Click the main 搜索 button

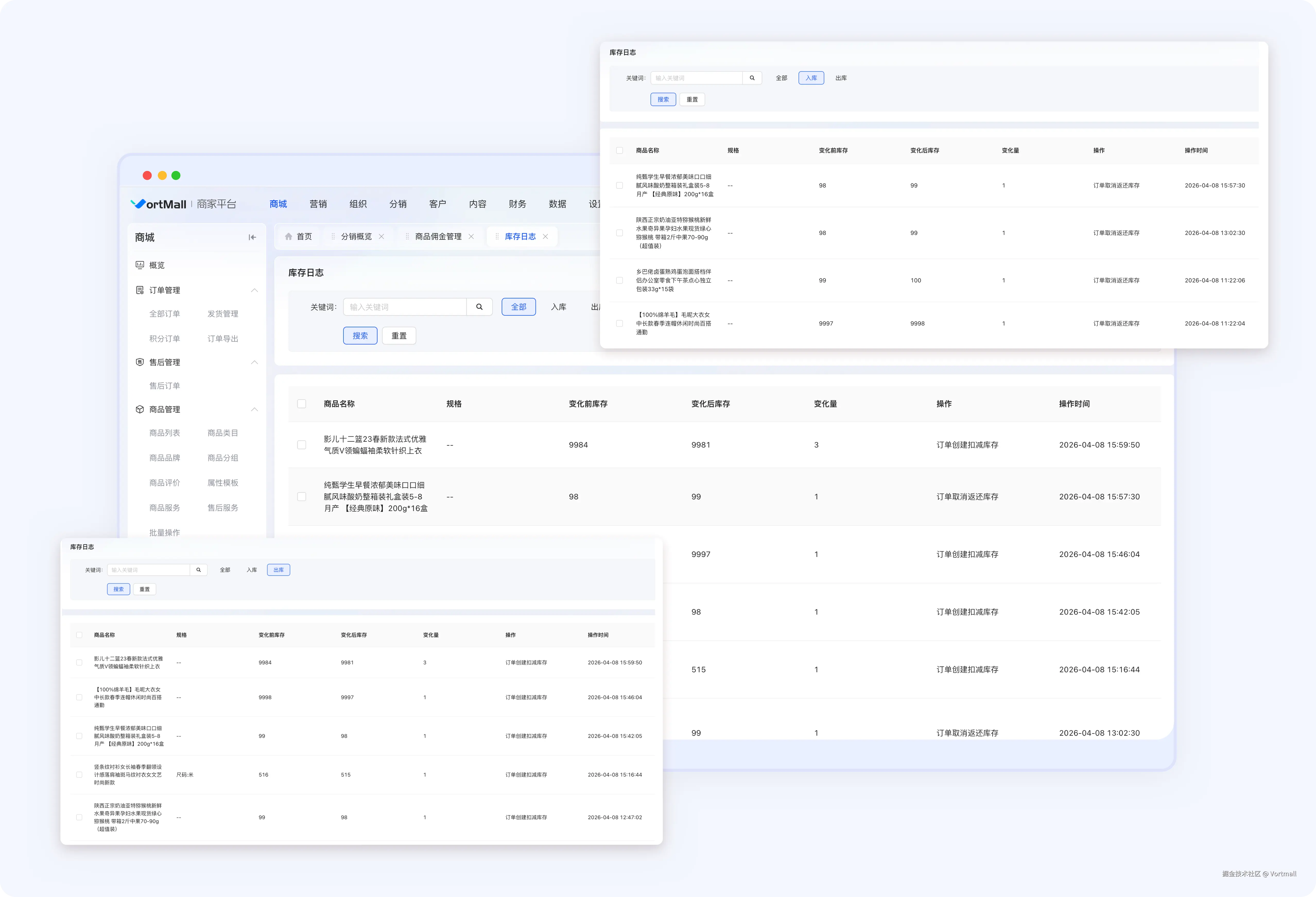pos(360,336)
